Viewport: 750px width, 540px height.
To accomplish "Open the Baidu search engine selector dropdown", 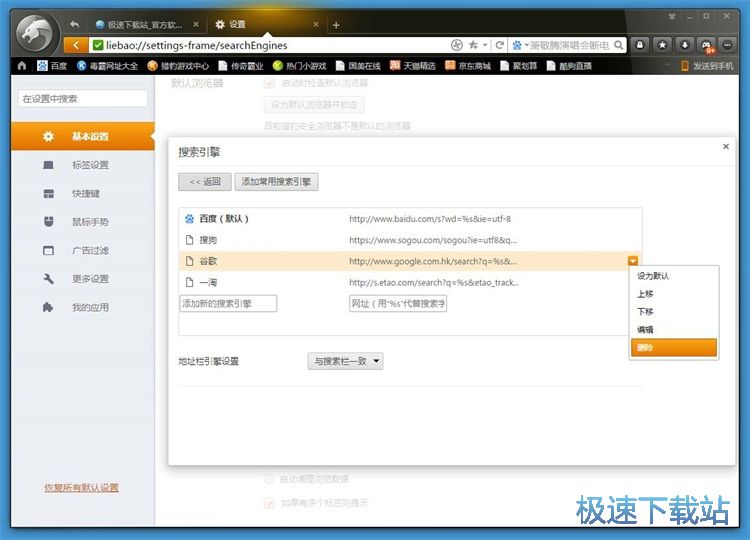I will pyautogui.click(x=520, y=45).
